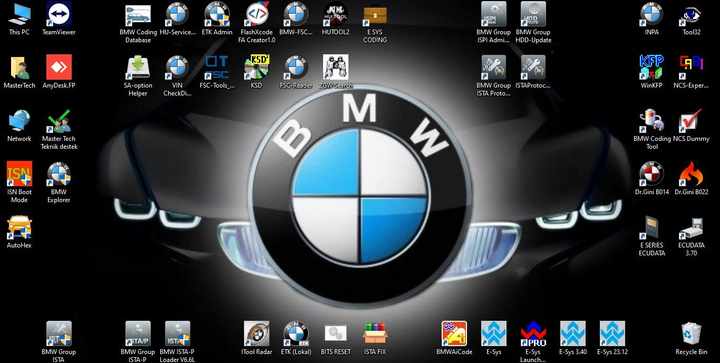This screenshot has height=363, width=720.
Task: Open Dr.Gini B014 shortcut
Action: tap(652, 178)
